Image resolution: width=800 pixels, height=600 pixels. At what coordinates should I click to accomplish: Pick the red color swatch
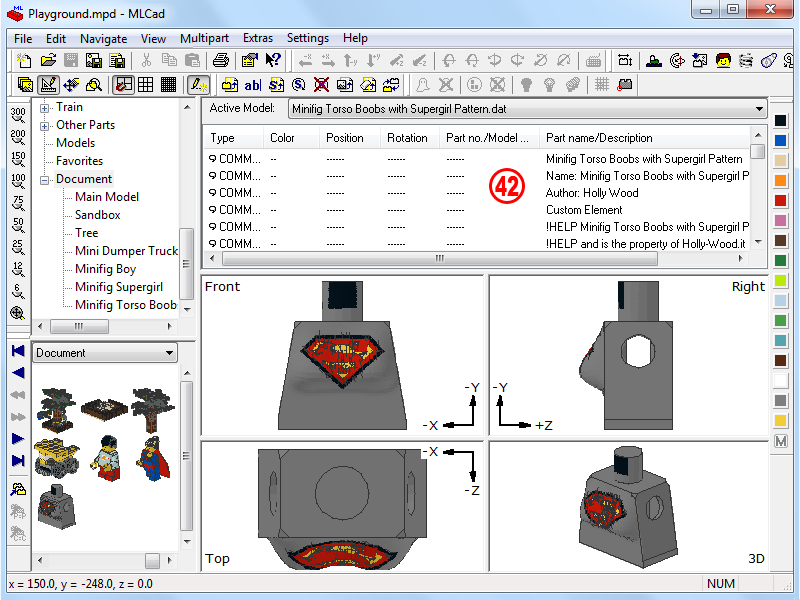tap(781, 201)
